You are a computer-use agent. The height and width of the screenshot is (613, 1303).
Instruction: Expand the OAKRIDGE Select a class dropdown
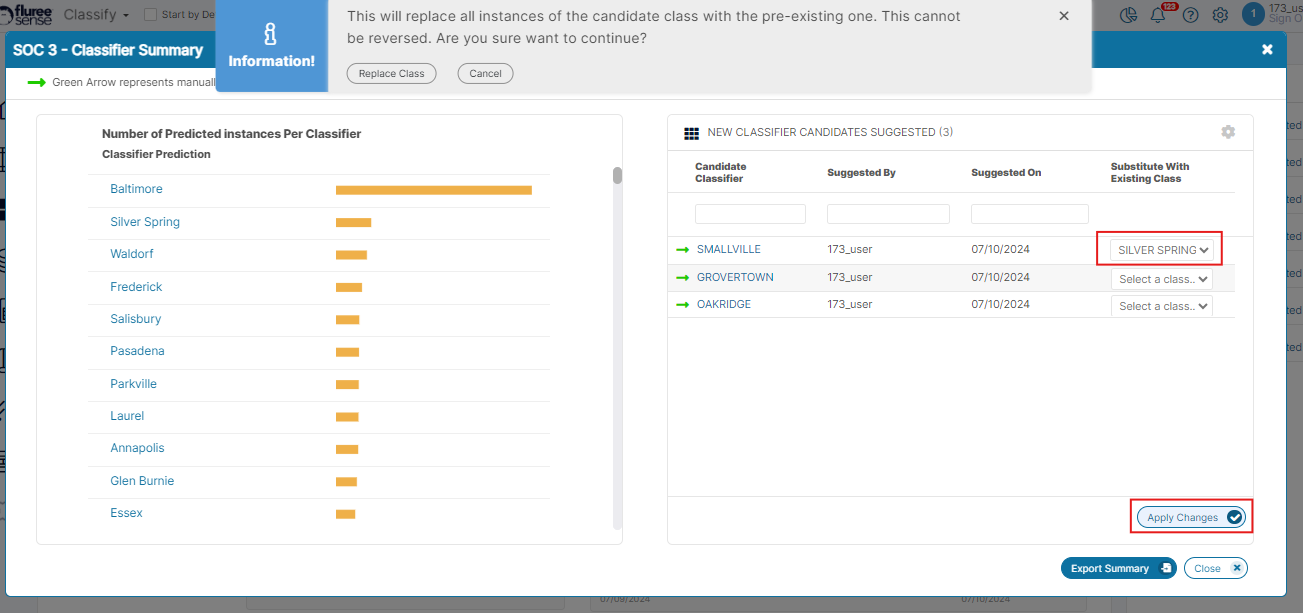coord(1162,306)
